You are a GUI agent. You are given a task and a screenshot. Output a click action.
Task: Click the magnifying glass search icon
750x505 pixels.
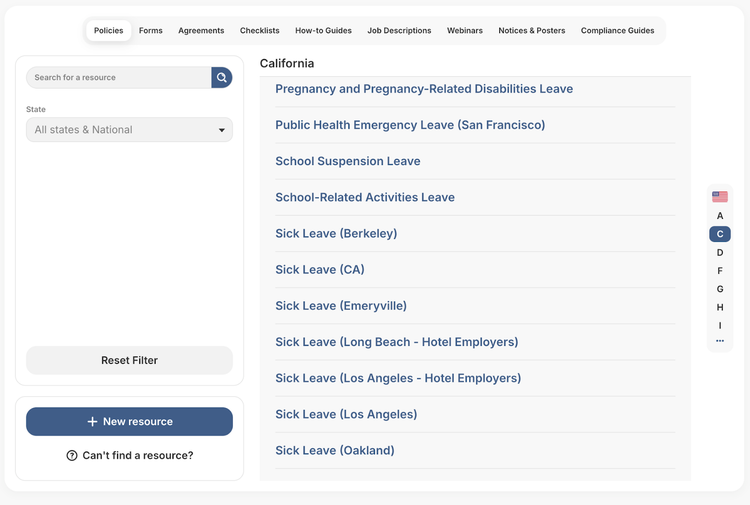click(x=221, y=77)
